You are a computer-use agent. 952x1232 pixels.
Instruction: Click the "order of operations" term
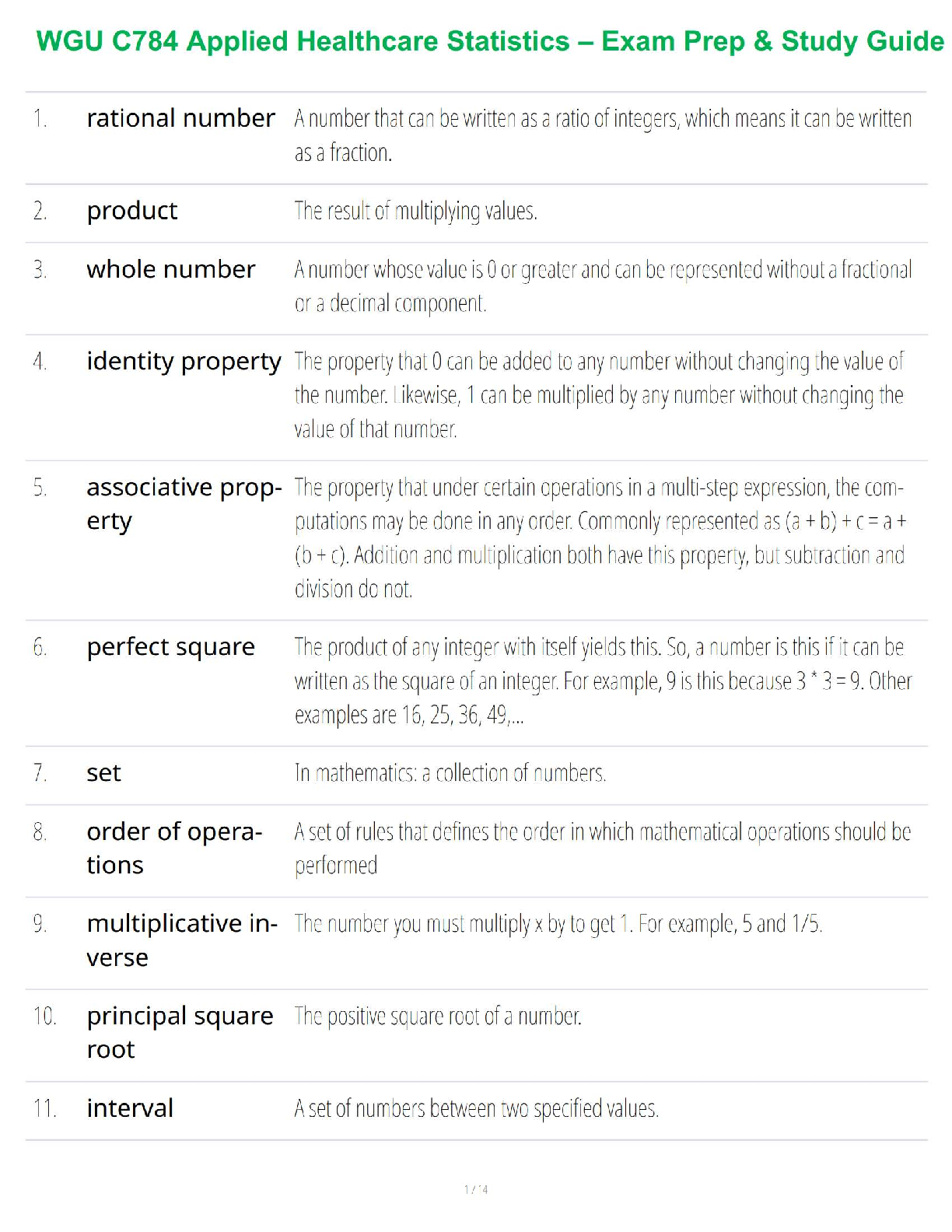tap(174, 848)
